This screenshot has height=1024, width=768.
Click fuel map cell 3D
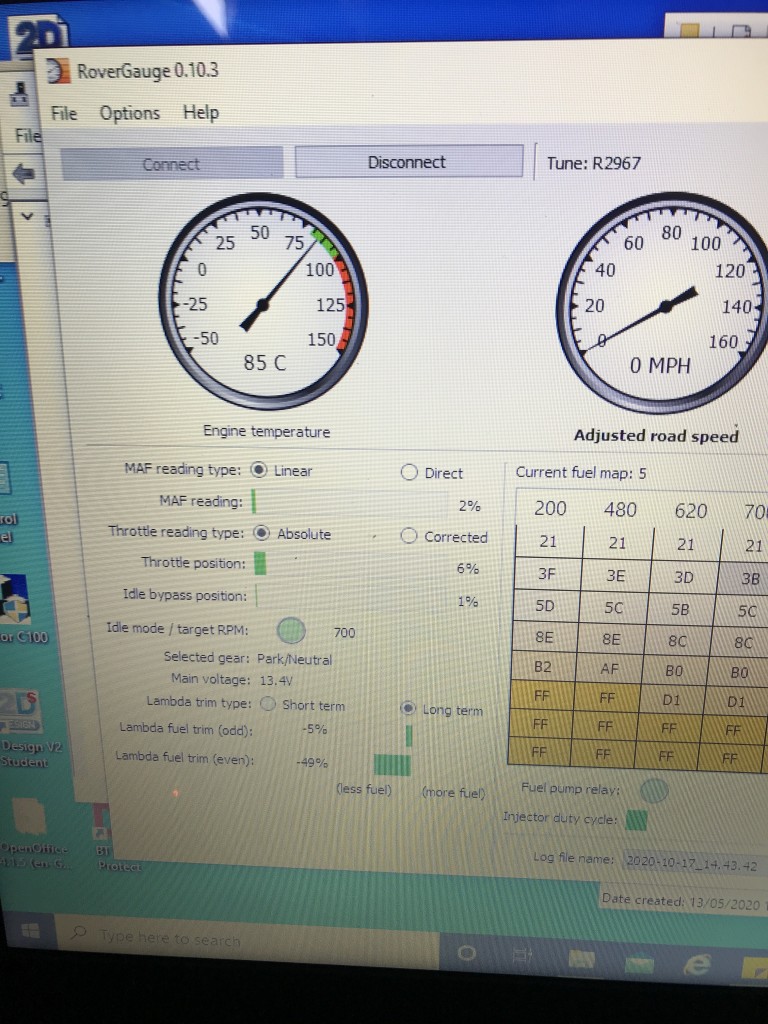(x=683, y=577)
